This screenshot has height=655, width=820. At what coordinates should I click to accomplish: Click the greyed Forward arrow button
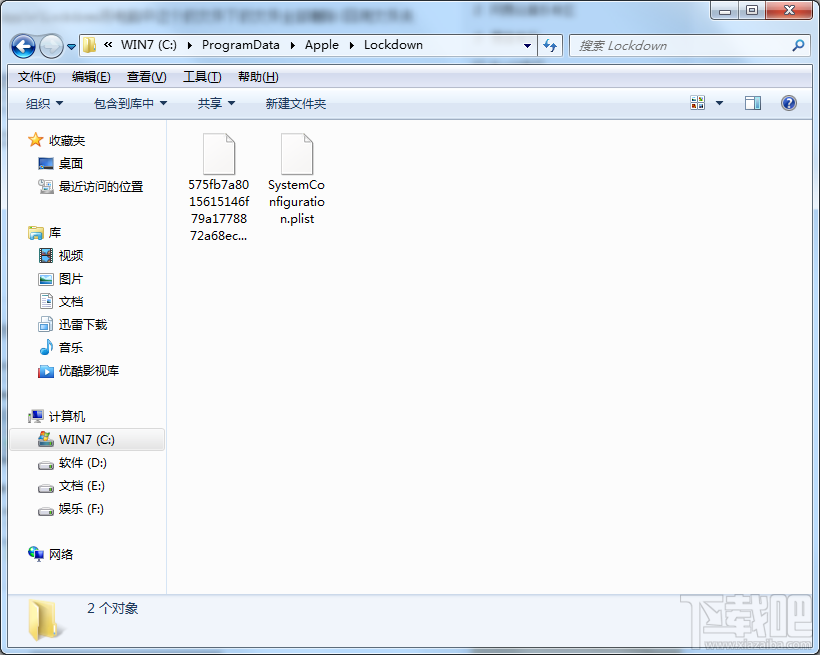pyautogui.click(x=51, y=46)
